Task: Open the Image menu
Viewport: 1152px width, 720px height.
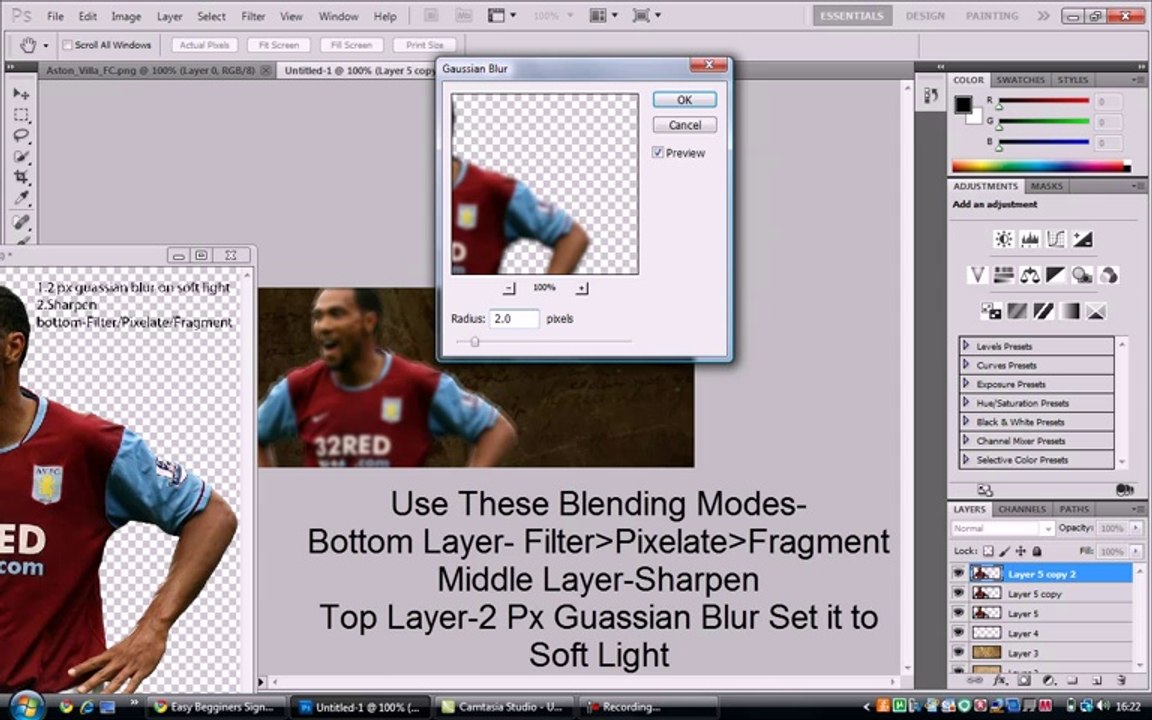Action: click(126, 16)
